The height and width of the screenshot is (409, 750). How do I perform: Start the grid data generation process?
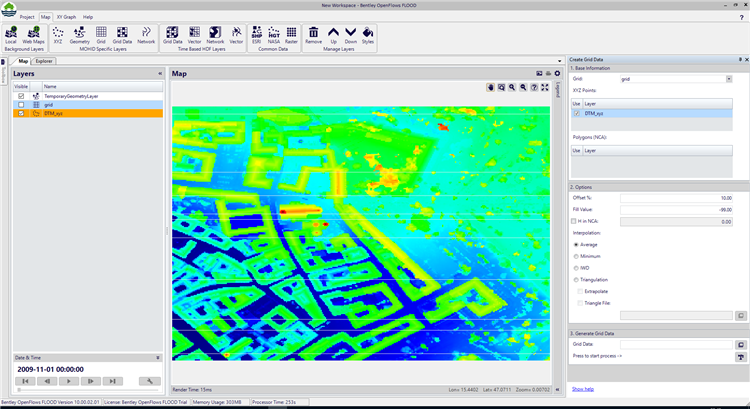point(740,357)
